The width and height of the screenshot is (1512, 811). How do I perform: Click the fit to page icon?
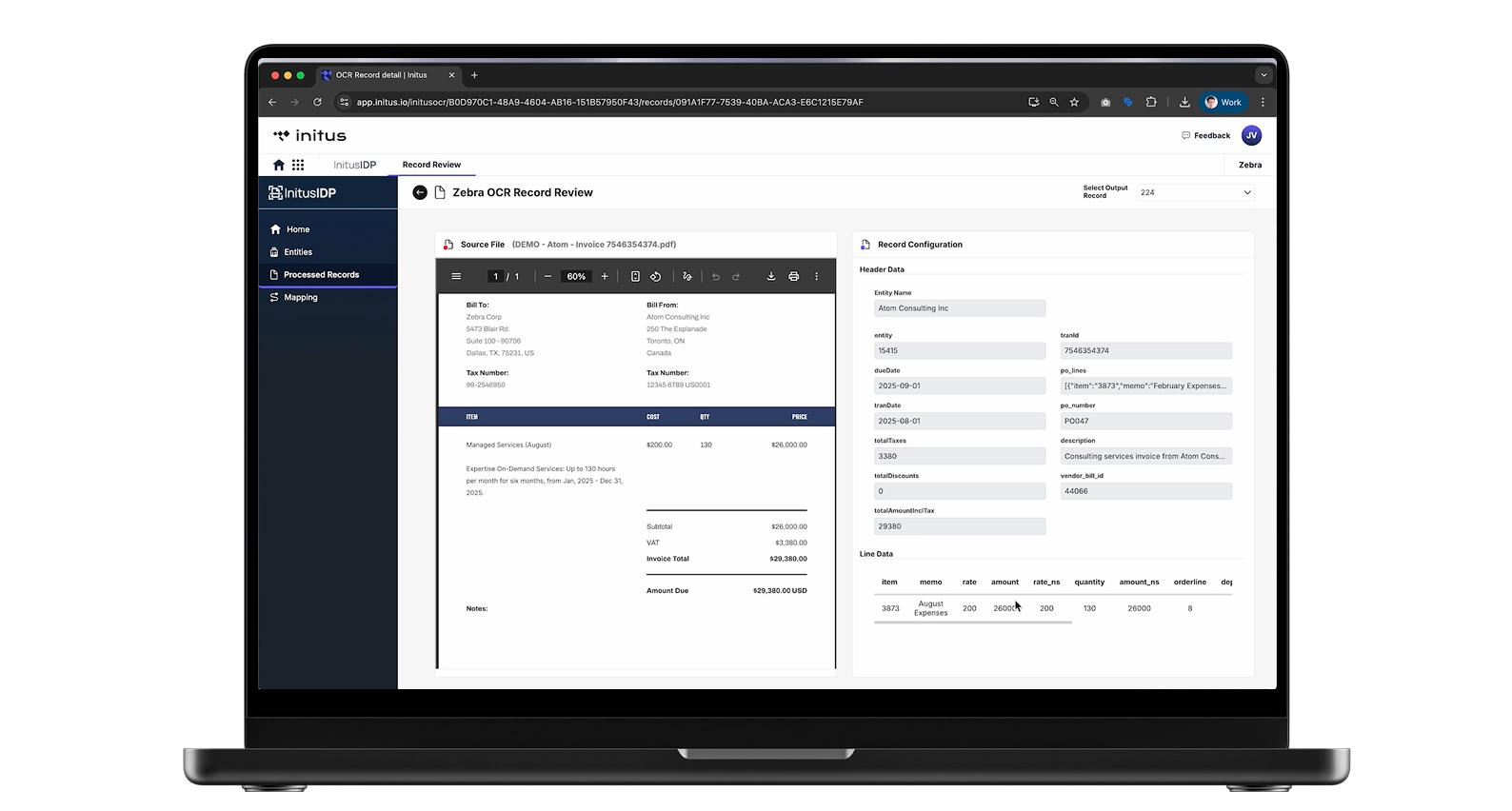(x=635, y=276)
